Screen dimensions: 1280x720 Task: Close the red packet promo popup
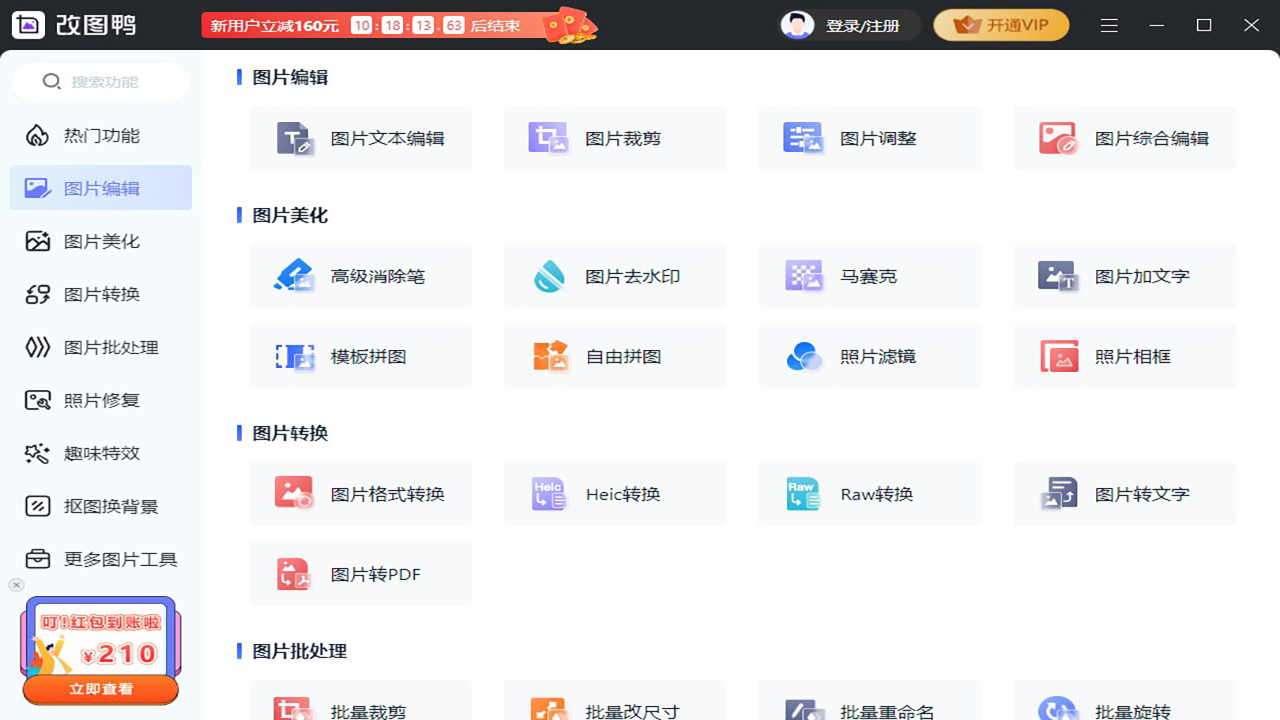pyautogui.click(x=16, y=585)
